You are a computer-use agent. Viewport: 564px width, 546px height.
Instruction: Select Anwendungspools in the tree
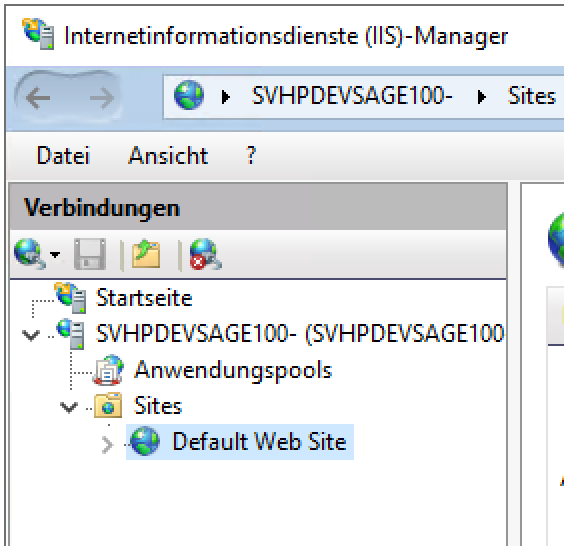pos(233,370)
